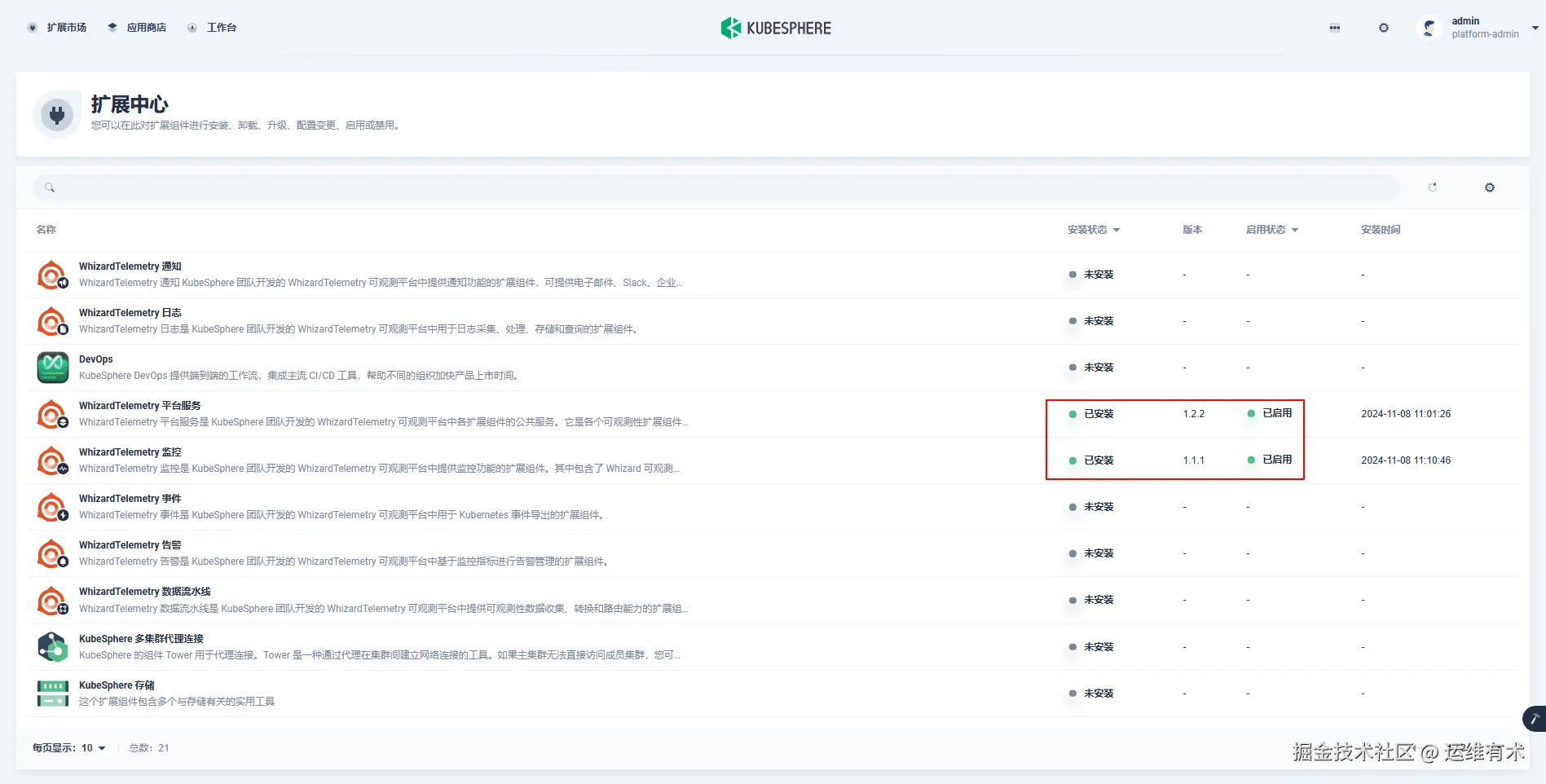The image size is (1546, 784).
Task: Click install time 2024-11-08 11:01:26
Action: click(x=1406, y=414)
